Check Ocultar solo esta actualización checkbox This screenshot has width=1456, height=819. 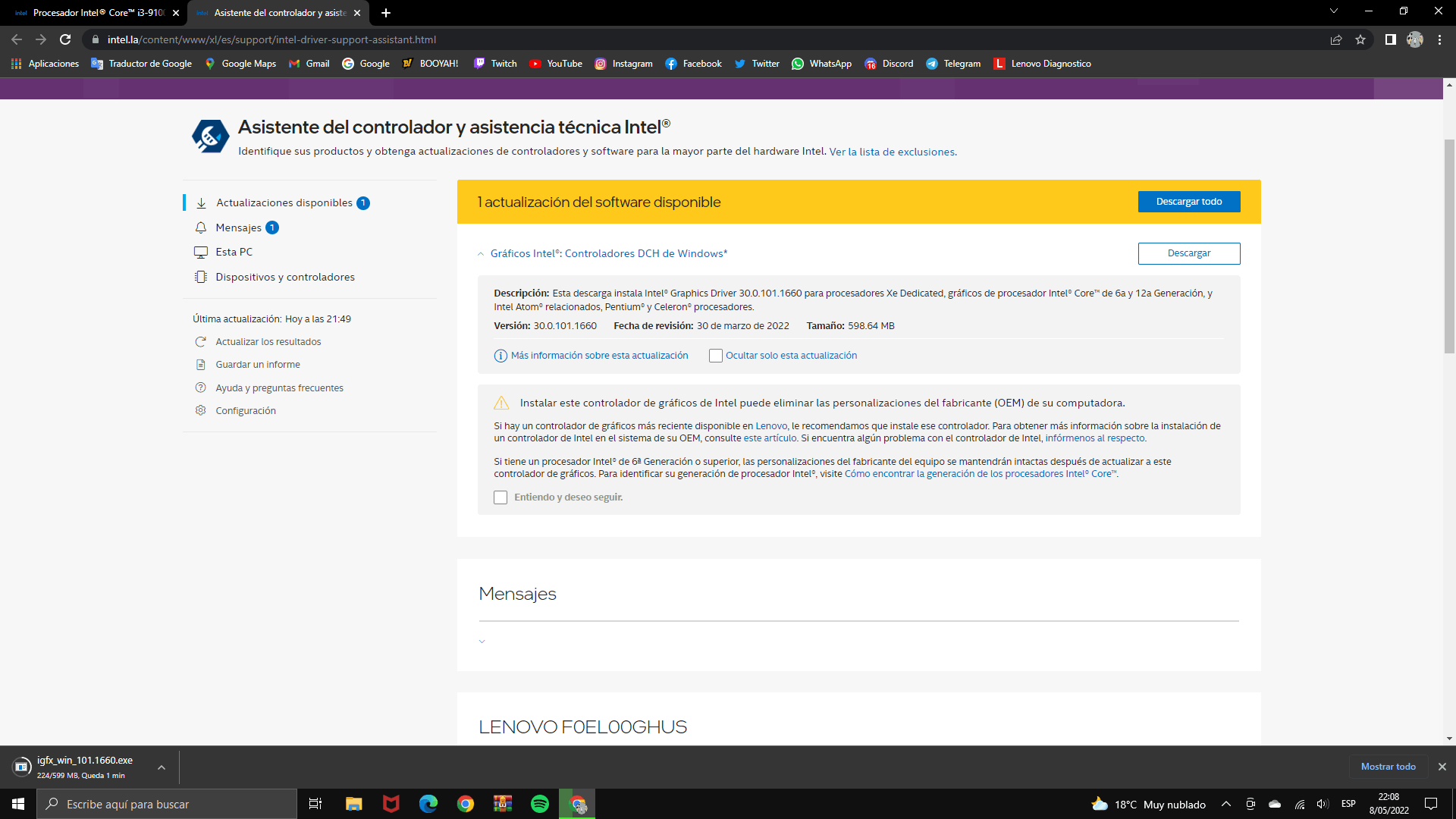[x=715, y=356]
